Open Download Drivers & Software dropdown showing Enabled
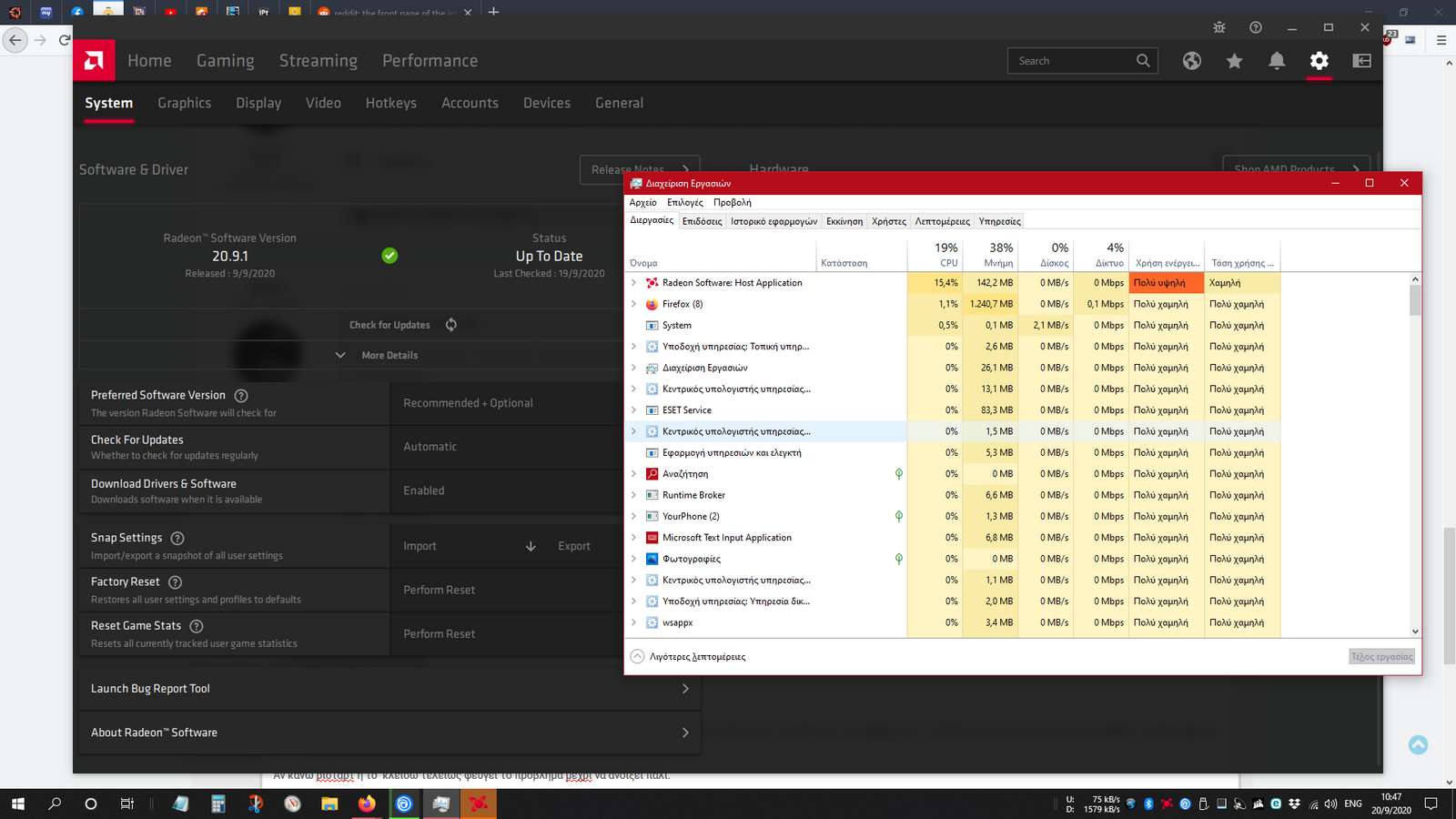This screenshot has height=819, width=1456. [x=507, y=490]
